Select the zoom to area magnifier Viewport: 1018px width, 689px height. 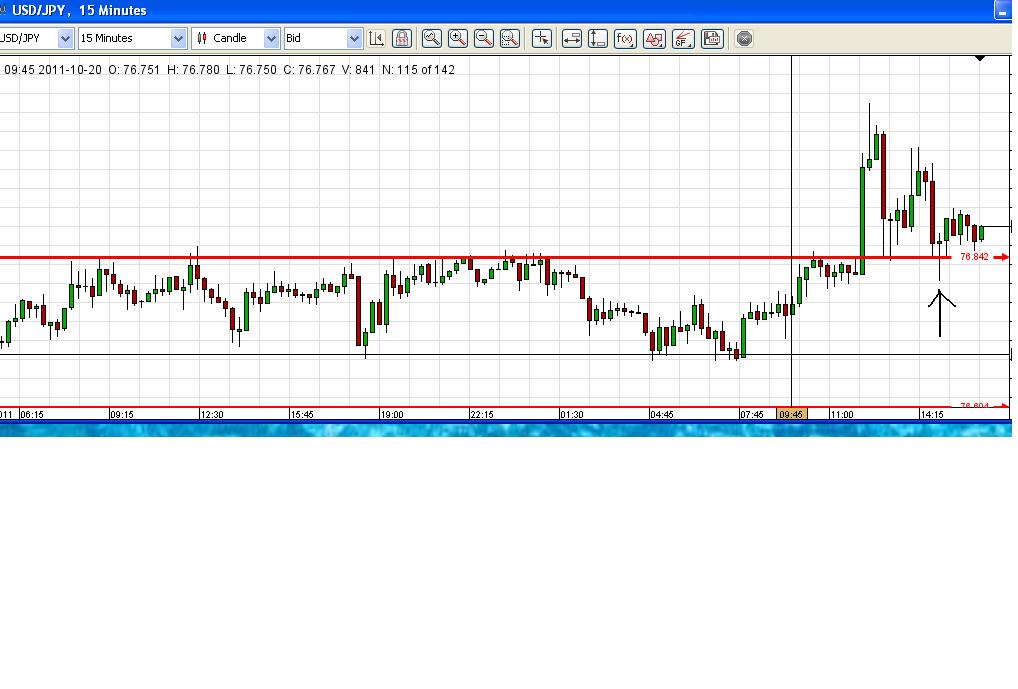[510, 38]
